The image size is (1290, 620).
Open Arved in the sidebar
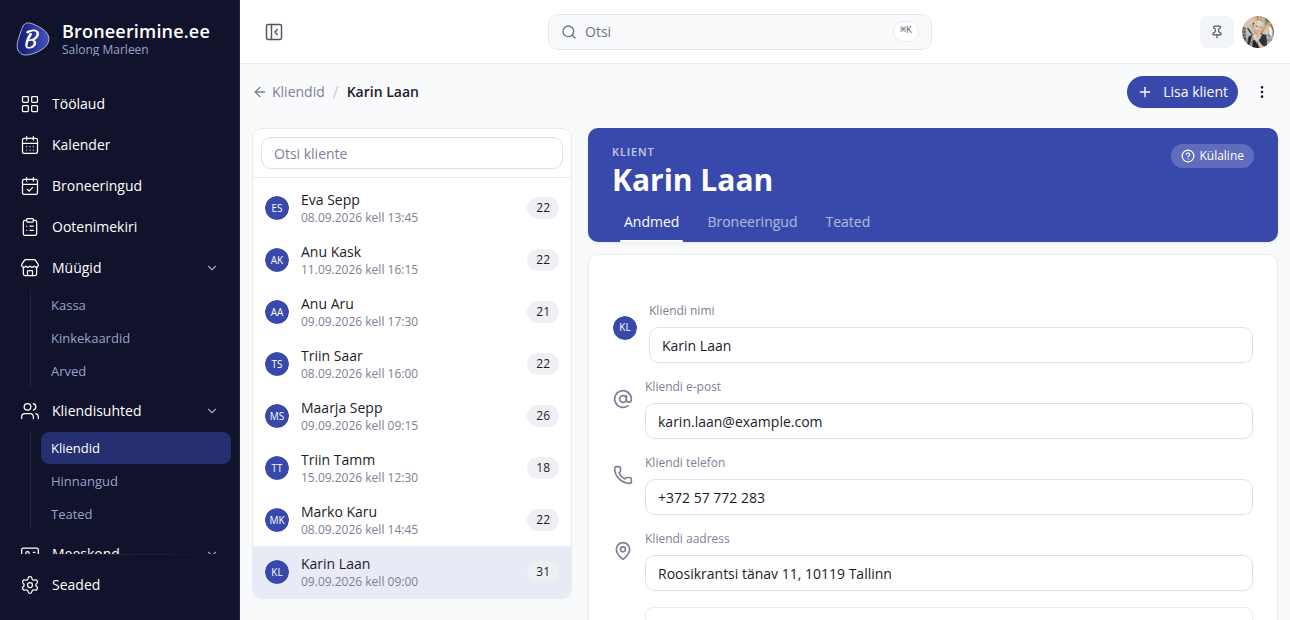135,372
